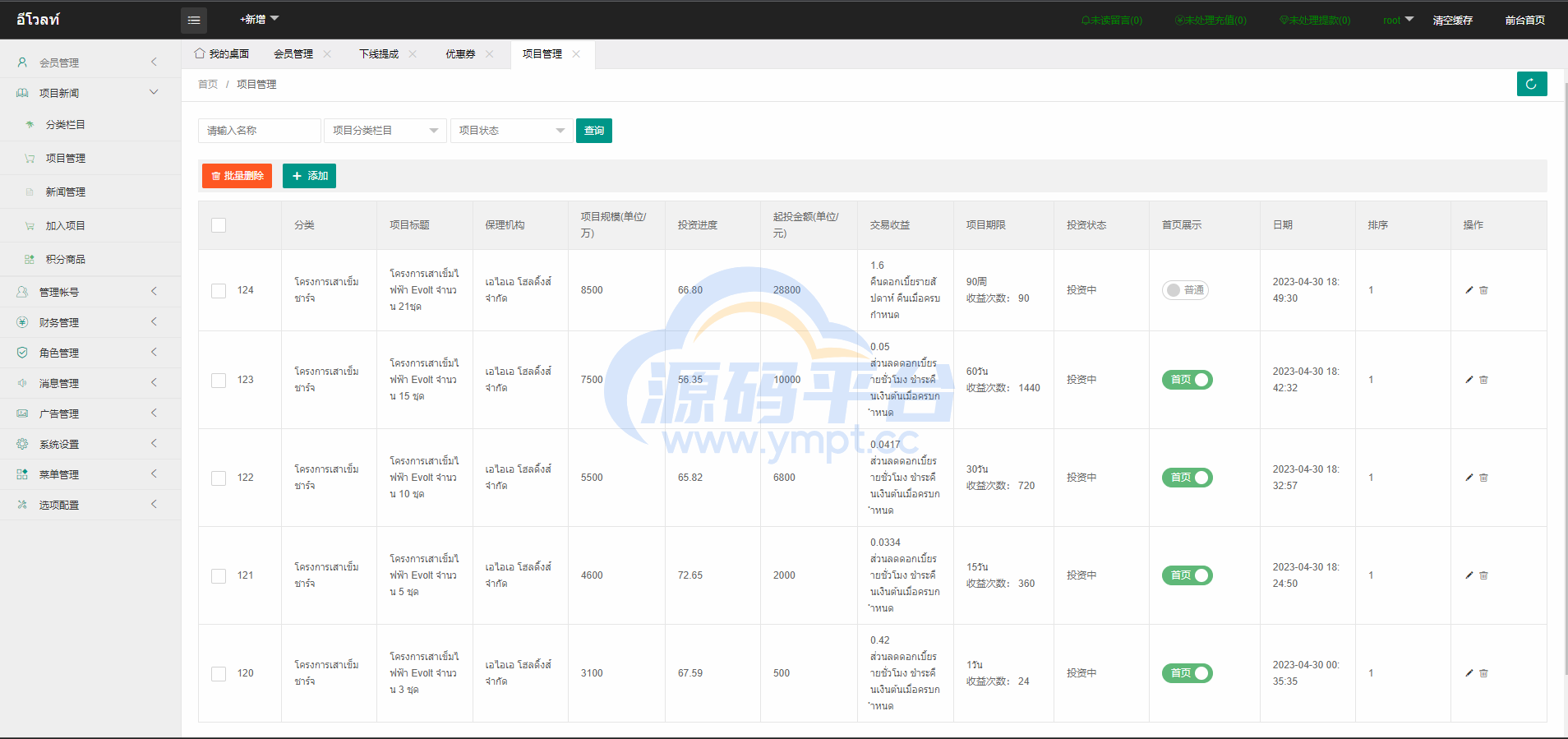
Task: Toggle the 普通 homepage switch for row 124
Action: pyautogui.click(x=1185, y=290)
